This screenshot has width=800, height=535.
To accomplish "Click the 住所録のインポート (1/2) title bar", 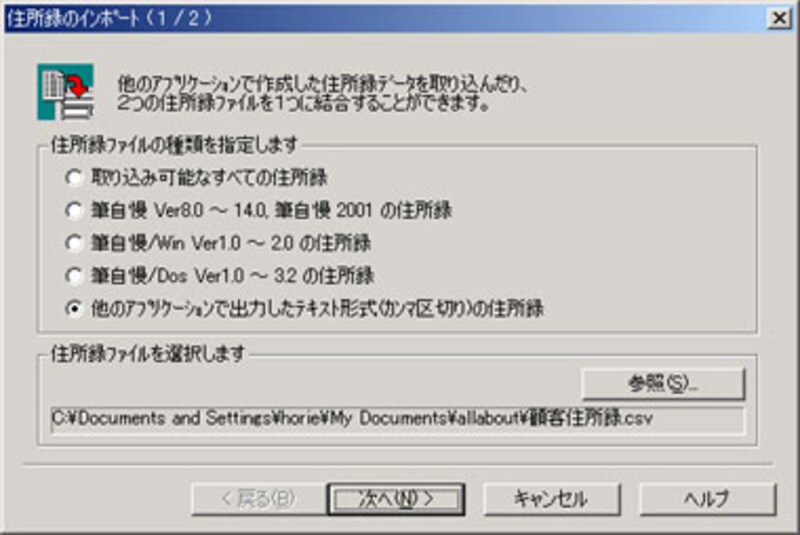I will pos(385,19).
